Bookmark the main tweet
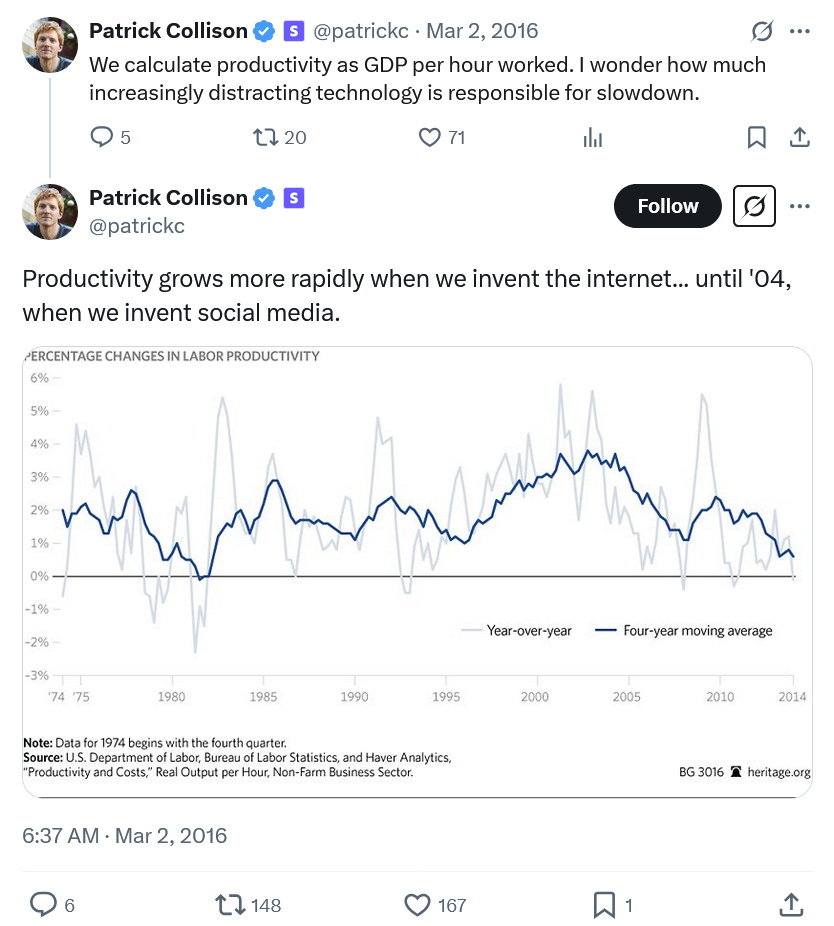The width and height of the screenshot is (834, 926). 604,905
